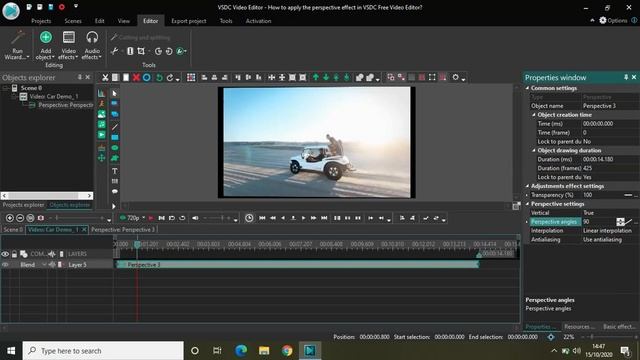Viewport: 640px width, 360px height.
Task: Collapse Common settings section
Action: tap(527, 88)
